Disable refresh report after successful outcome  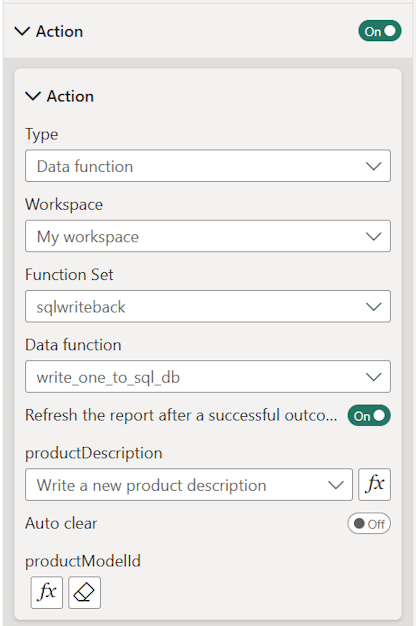tap(369, 416)
